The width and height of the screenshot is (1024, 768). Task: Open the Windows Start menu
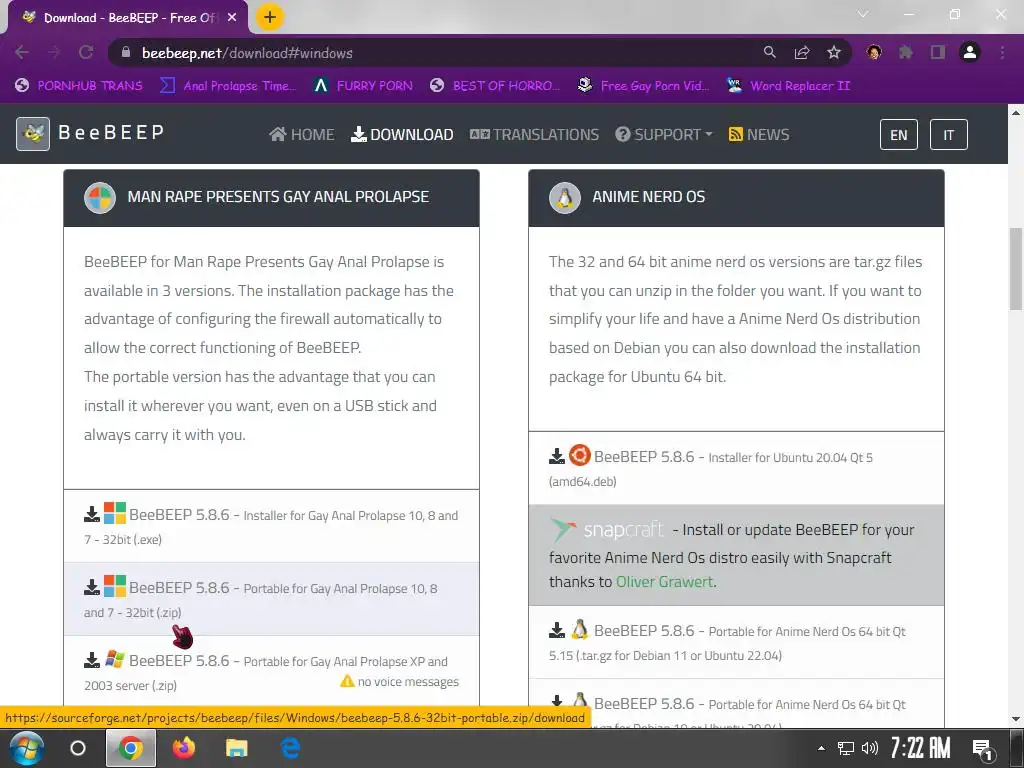tap(26, 748)
